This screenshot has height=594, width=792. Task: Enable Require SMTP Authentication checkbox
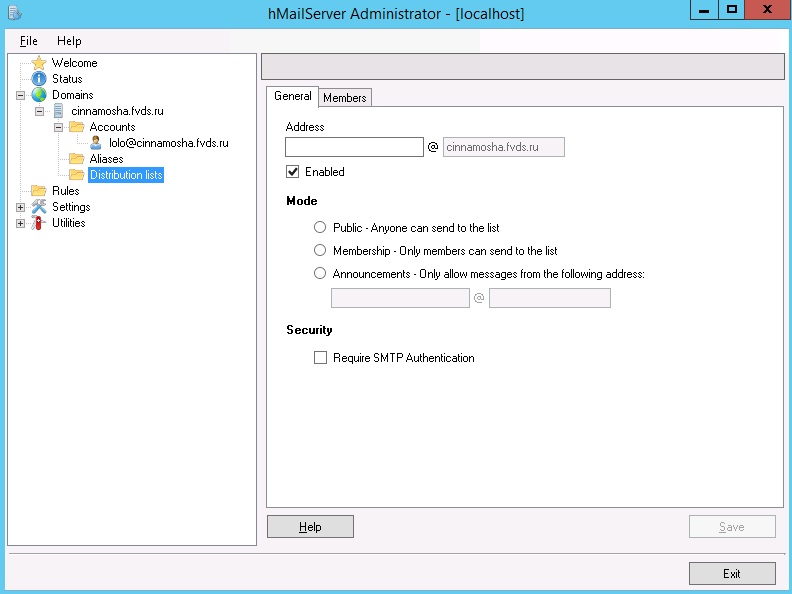(320, 358)
